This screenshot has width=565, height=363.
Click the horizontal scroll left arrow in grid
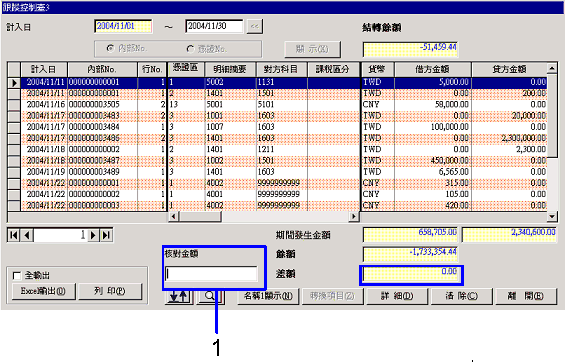click(173, 216)
